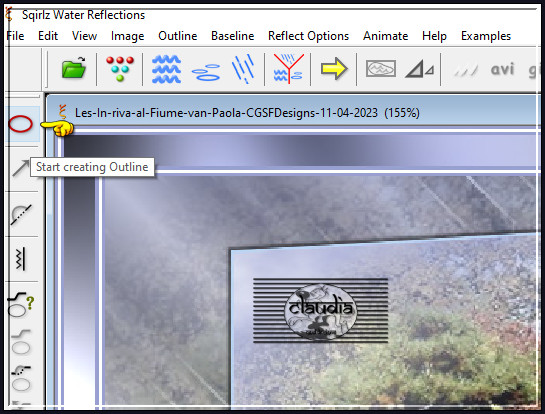Select the red ellipse Start Outline tool
Screen dimensions: 545x414
click(21, 124)
